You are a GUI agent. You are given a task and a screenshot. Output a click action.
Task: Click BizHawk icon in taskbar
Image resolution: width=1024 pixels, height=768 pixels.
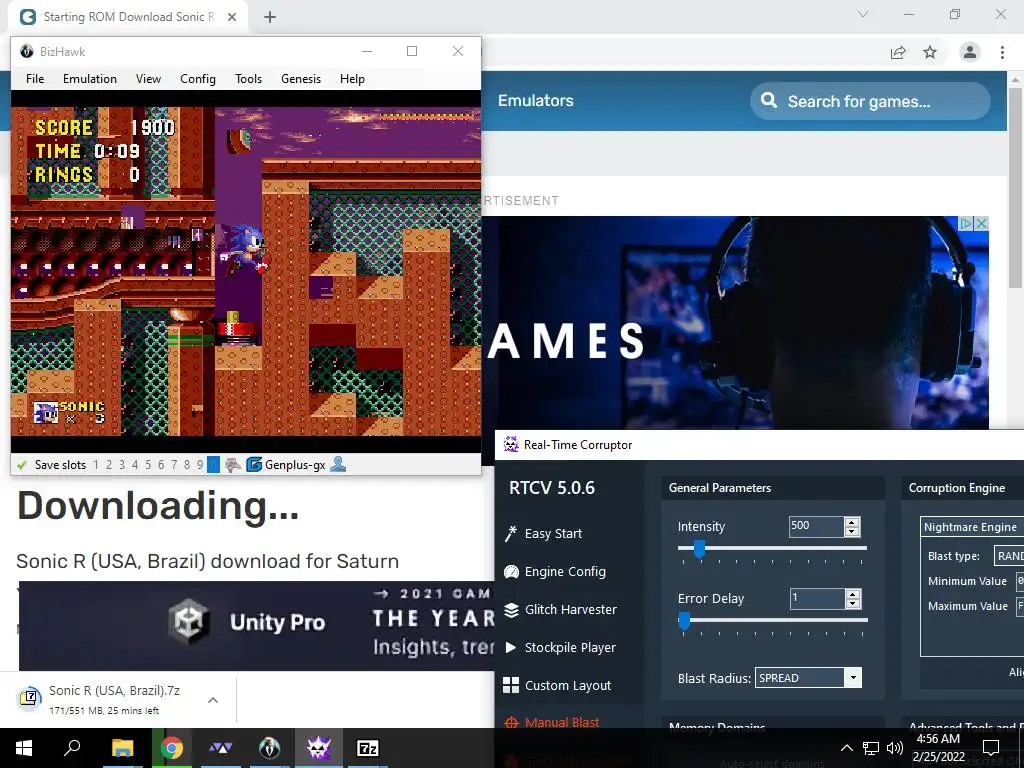(270, 748)
